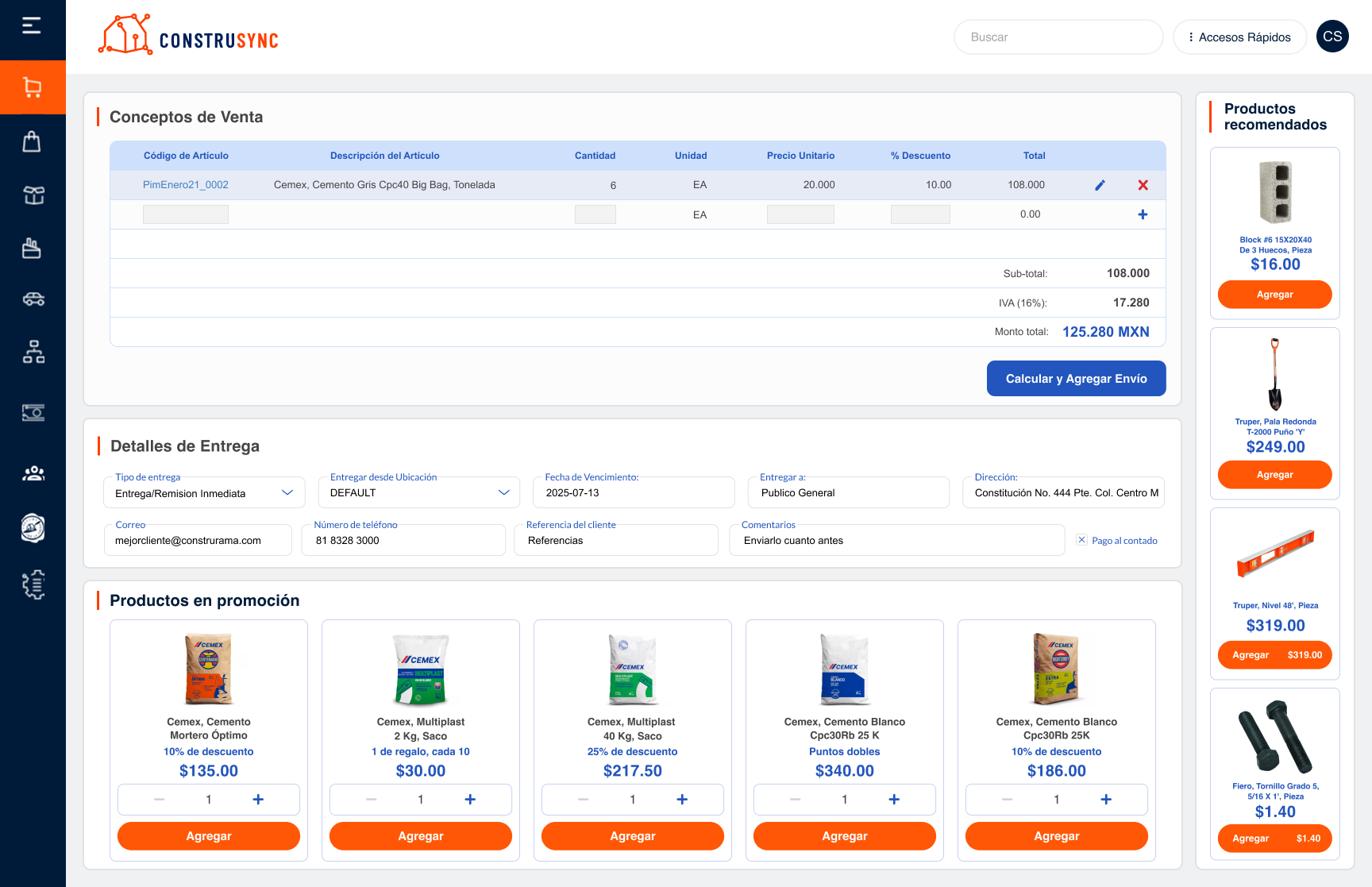
Task: Add Truper Pala Redonda with Agregar
Action: pyautogui.click(x=1275, y=475)
